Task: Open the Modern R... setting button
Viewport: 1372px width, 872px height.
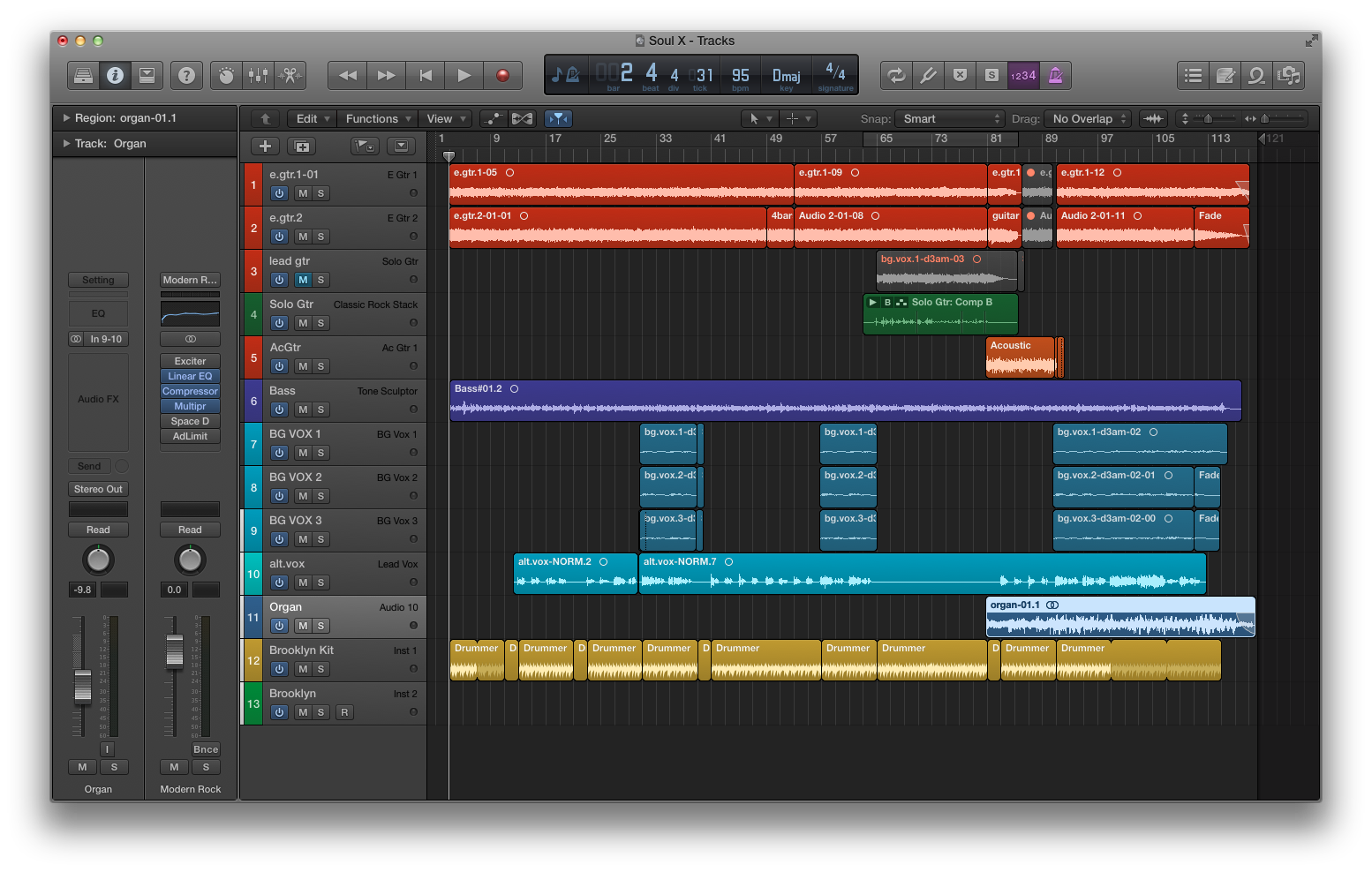Action: tap(190, 280)
